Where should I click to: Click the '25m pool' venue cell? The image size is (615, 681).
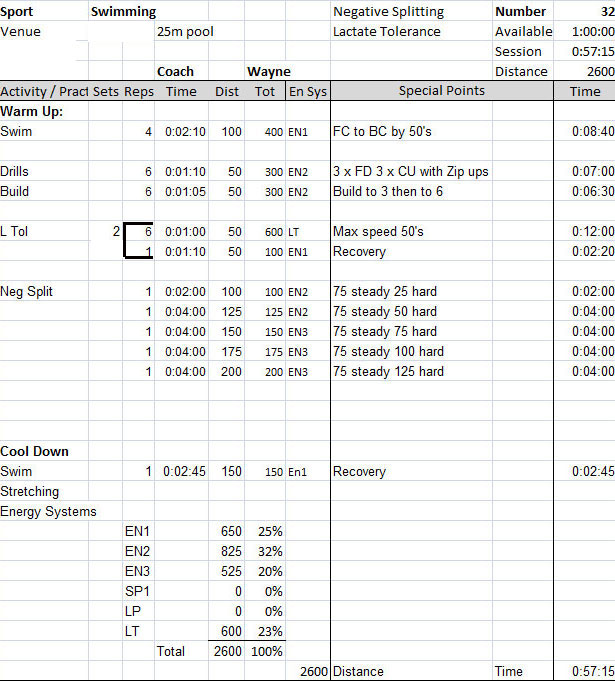pyautogui.click(x=185, y=32)
